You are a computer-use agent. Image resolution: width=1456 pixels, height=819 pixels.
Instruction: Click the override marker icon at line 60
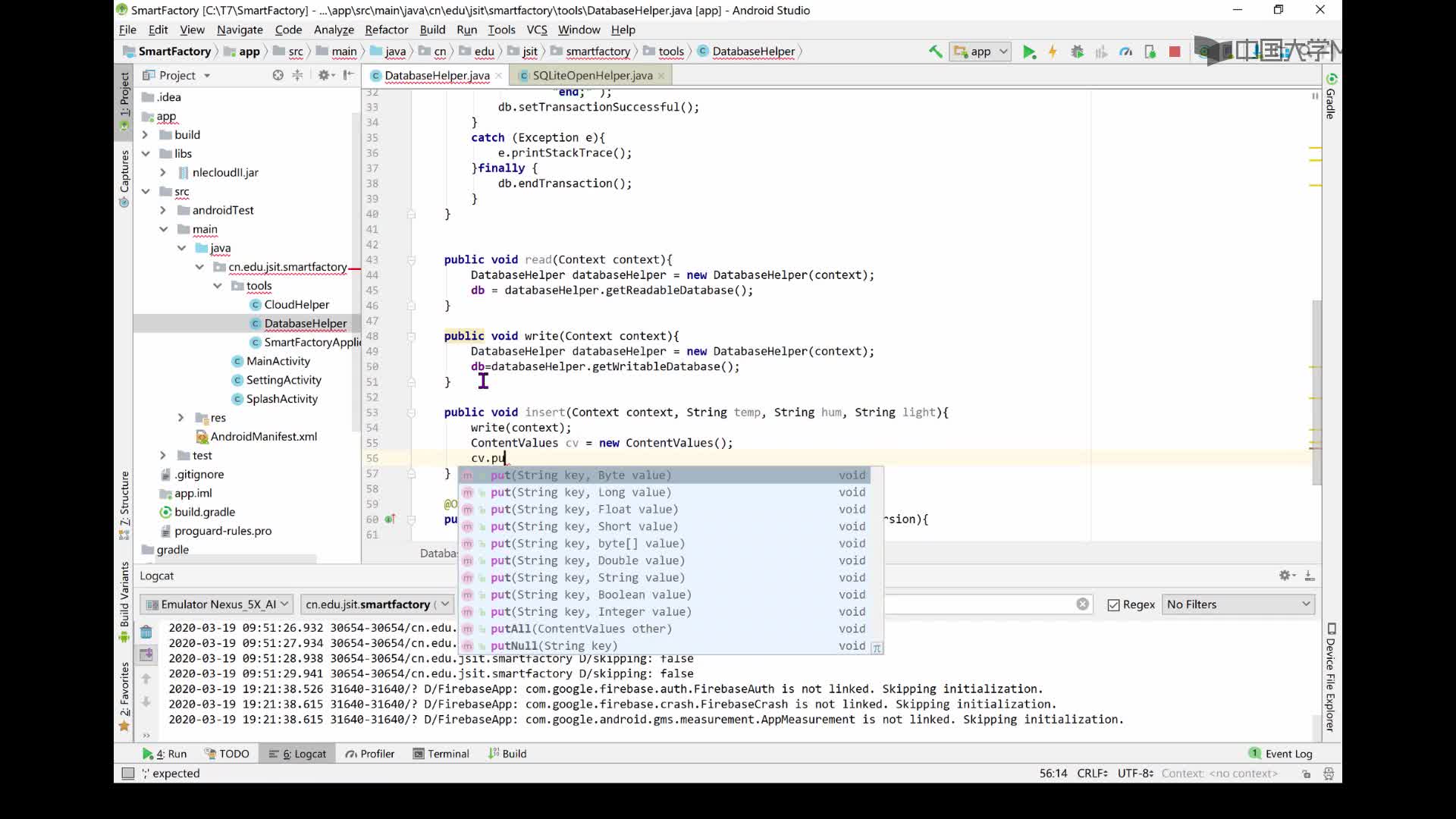390,519
